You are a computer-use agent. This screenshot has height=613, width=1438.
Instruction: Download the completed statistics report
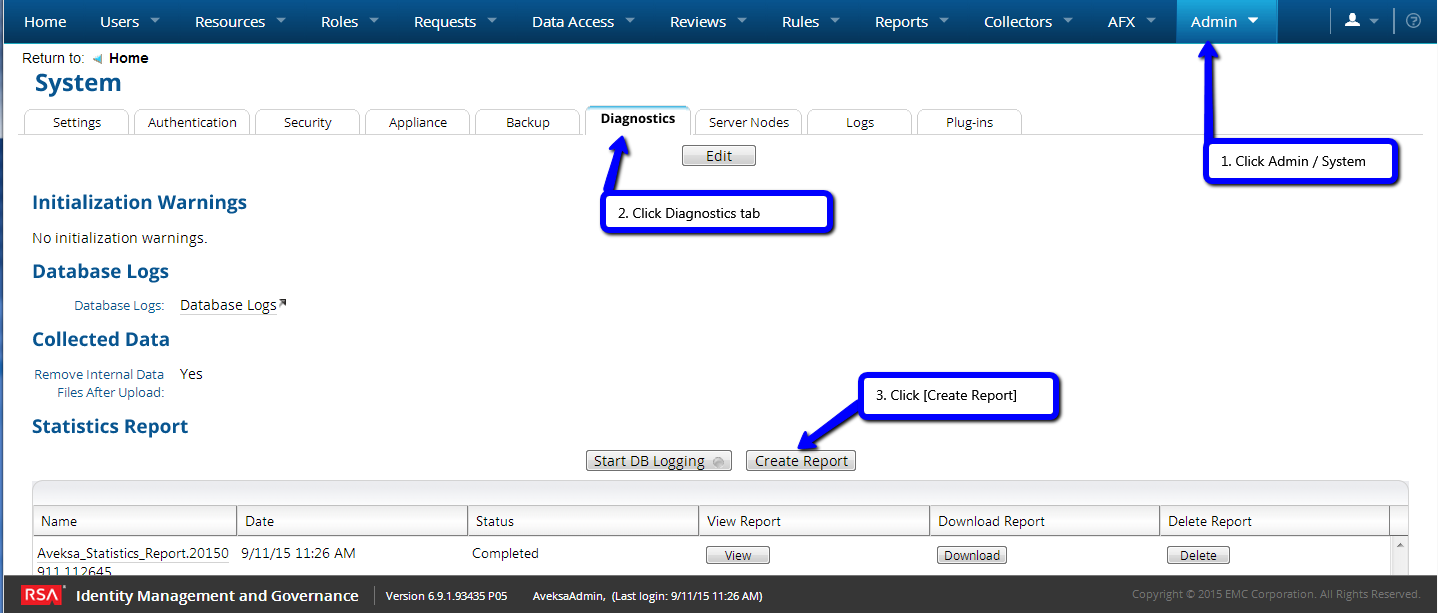click(971, 554)
